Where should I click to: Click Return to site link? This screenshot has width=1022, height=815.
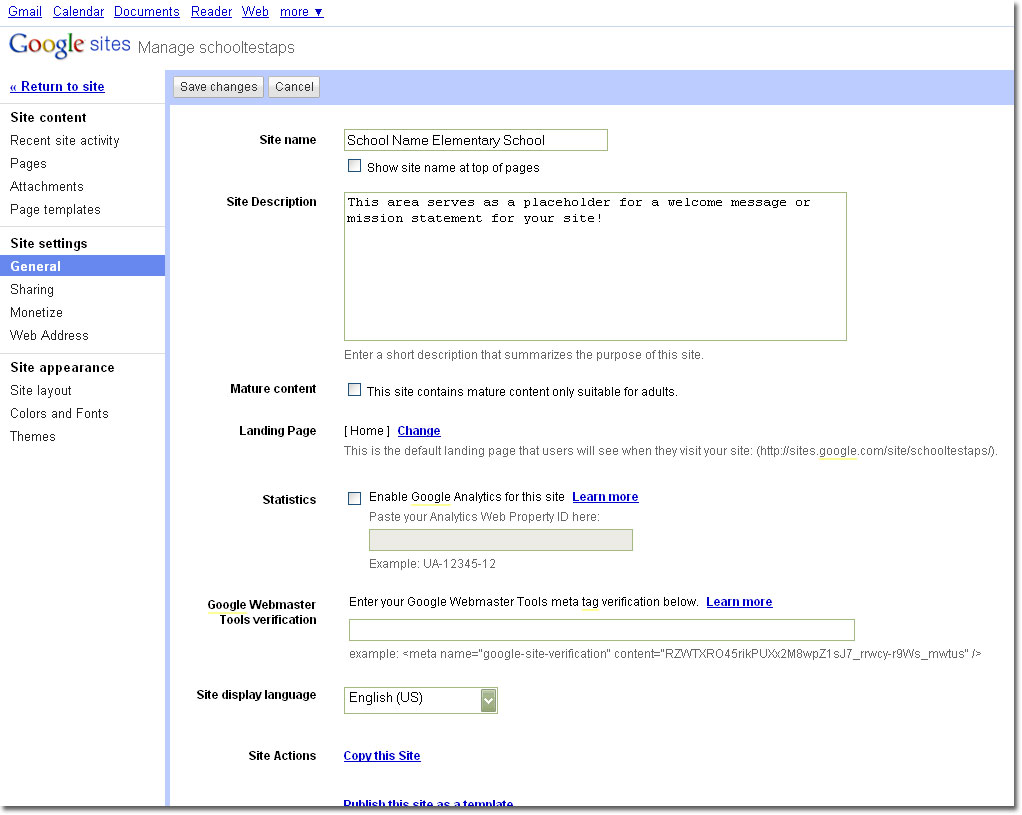[57, 87]
